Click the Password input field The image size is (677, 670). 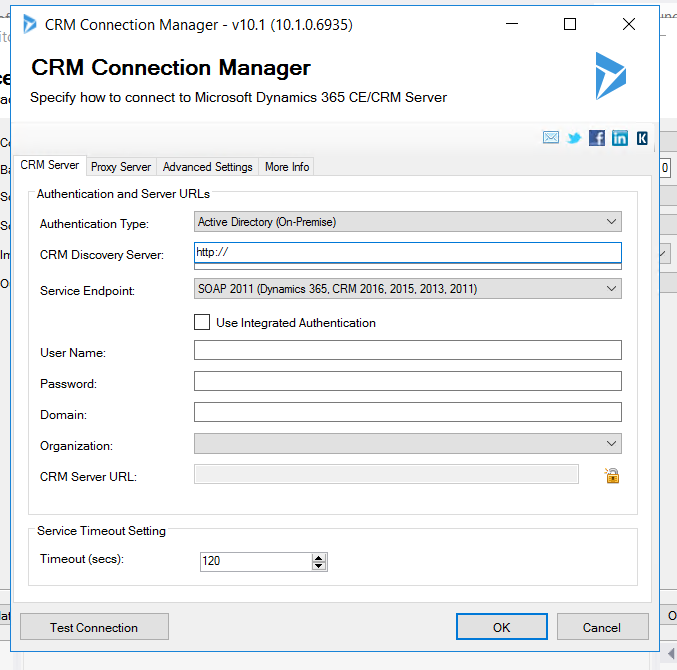[x=408, y=381]
